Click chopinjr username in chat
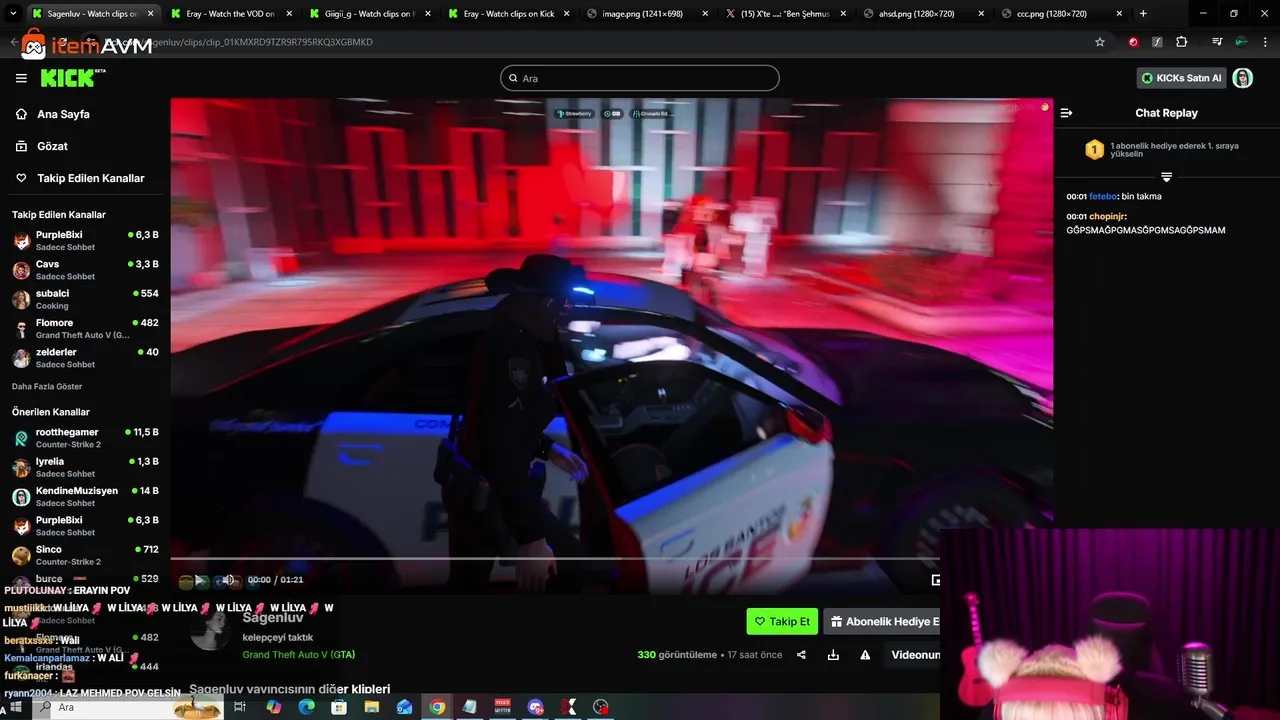Image resolution: width=1280 pixels, height=720 pixels. pyautogui.click(x=1108, y=216)
